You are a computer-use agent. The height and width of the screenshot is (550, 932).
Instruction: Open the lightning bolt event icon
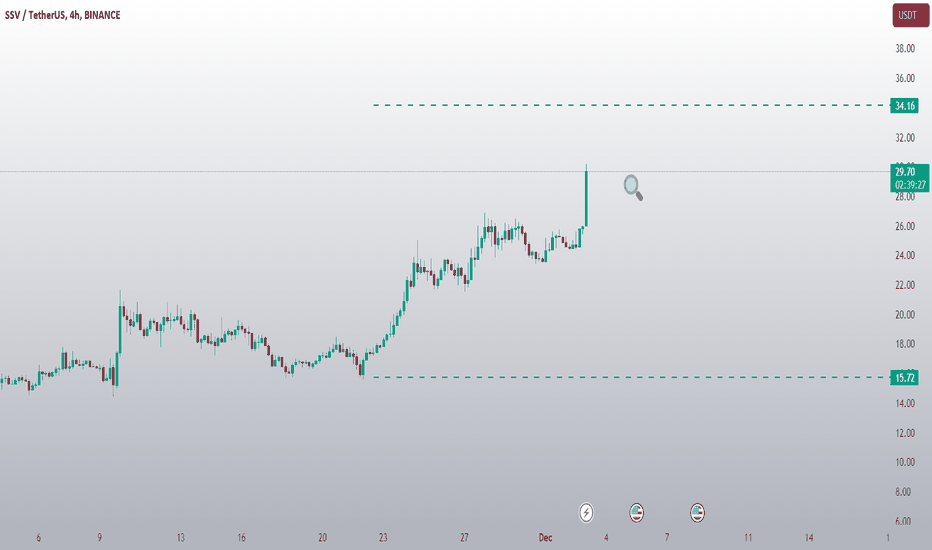(586, 512)
